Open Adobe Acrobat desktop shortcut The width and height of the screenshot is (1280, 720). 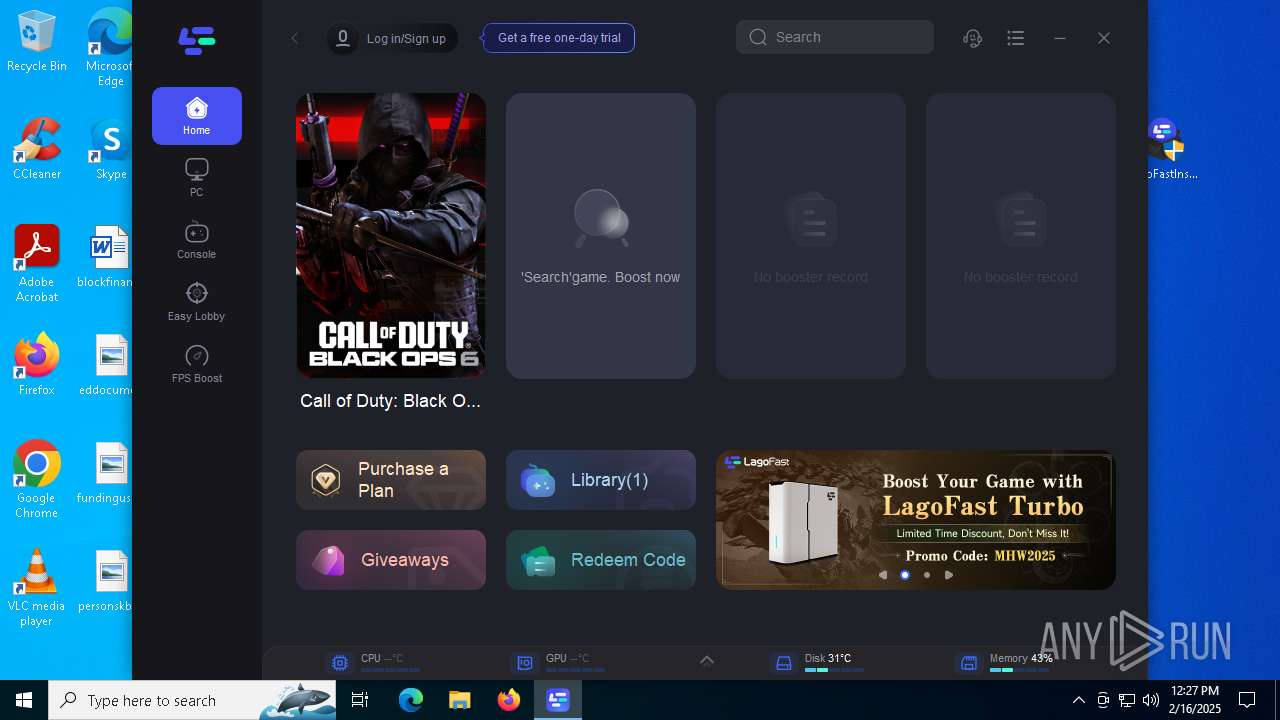pyautogui.click(x=37, y=264)
